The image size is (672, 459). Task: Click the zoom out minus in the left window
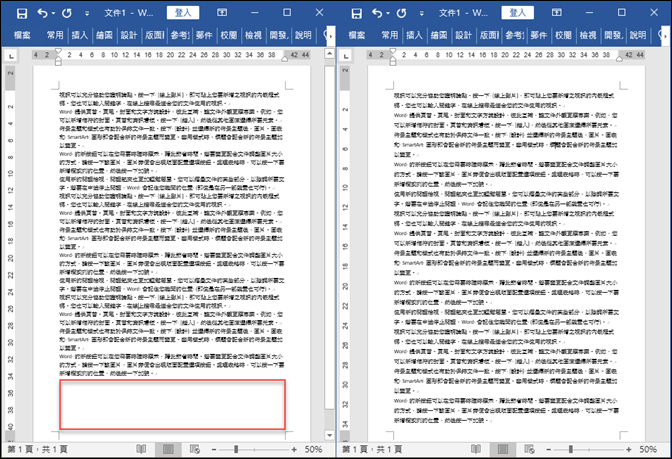coord(214,450)
